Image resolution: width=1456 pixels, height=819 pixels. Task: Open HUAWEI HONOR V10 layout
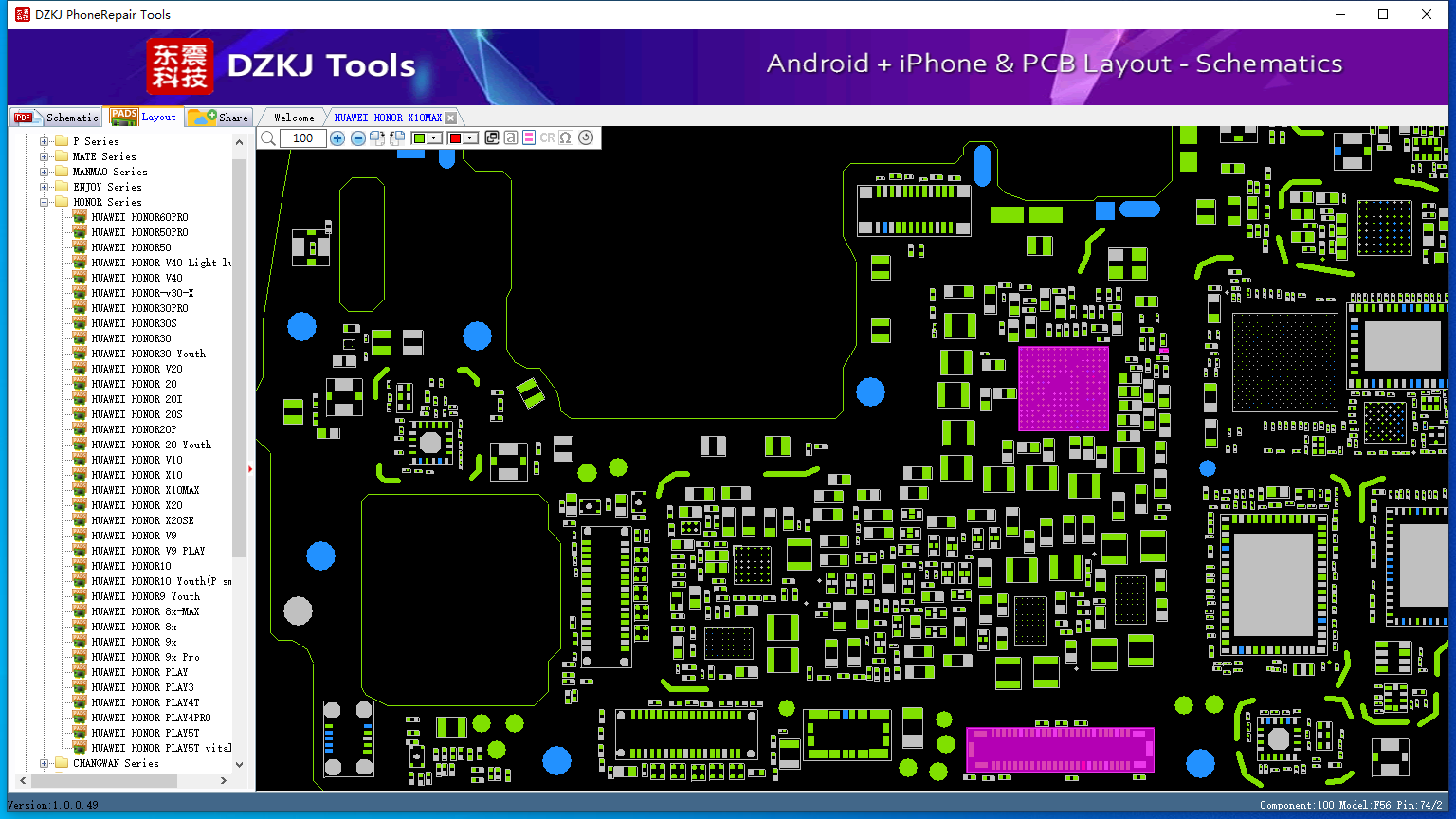point(136,460)
